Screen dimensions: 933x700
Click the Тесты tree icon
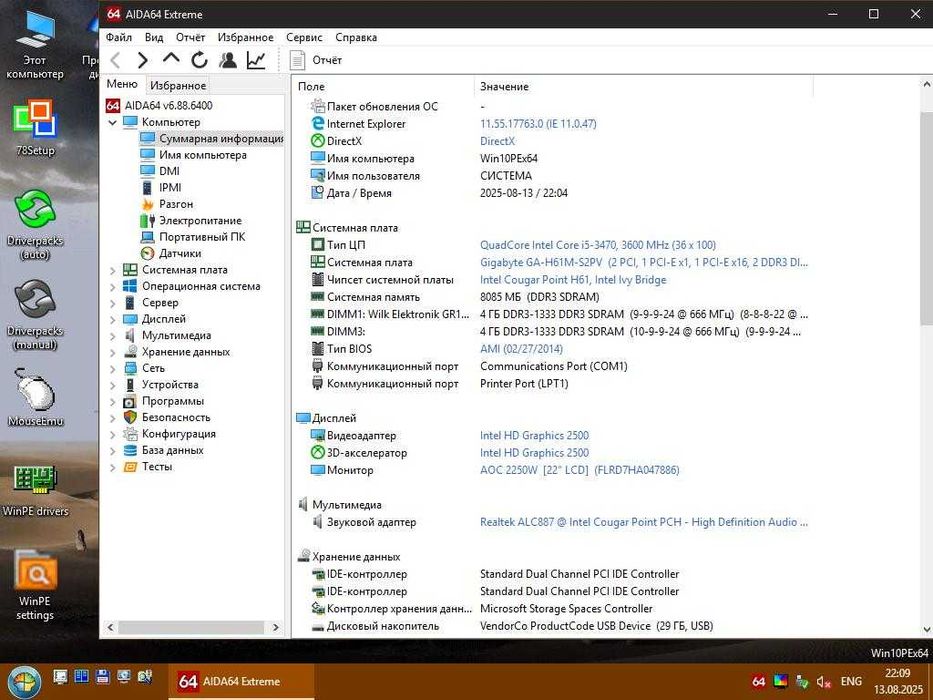pyautogui.click(x=130, y=467)
